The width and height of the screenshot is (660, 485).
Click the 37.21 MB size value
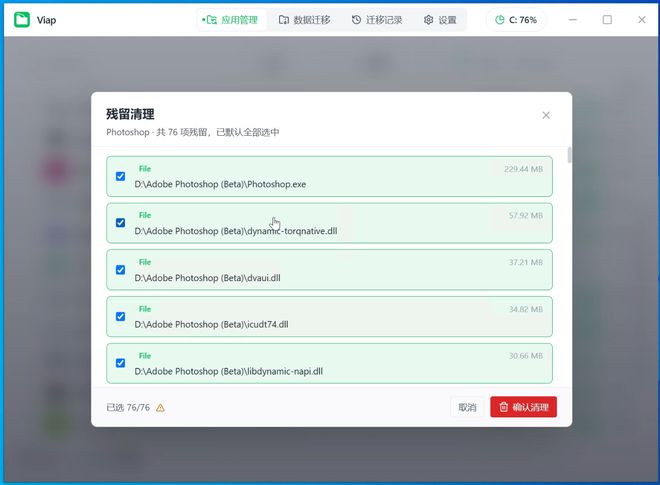[526, 262]
